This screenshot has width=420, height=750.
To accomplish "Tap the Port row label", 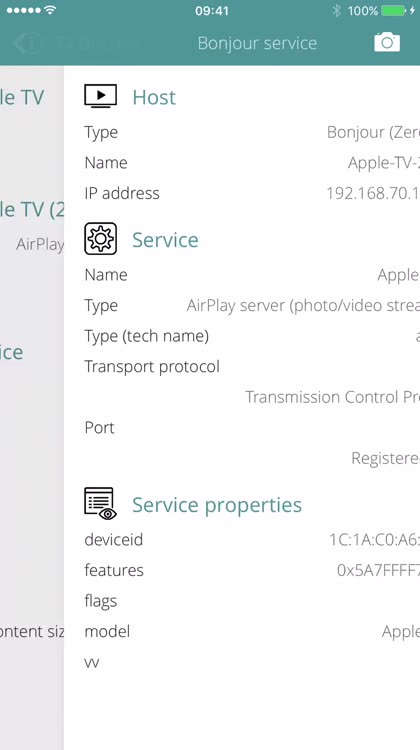I will pyautogui.click(x=99, y=427).
